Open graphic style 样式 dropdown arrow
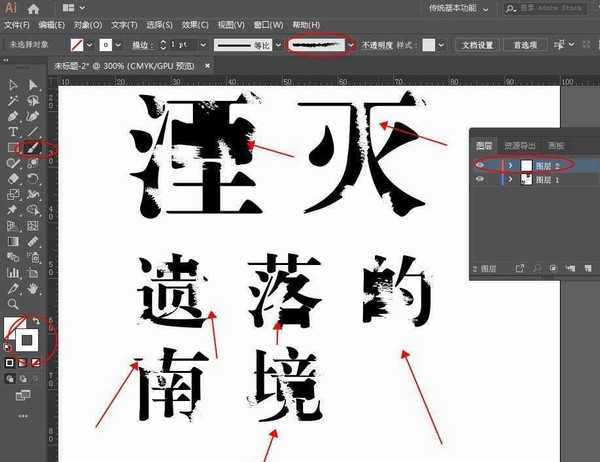Screen dimensions: 600x462 click(441, 45)
